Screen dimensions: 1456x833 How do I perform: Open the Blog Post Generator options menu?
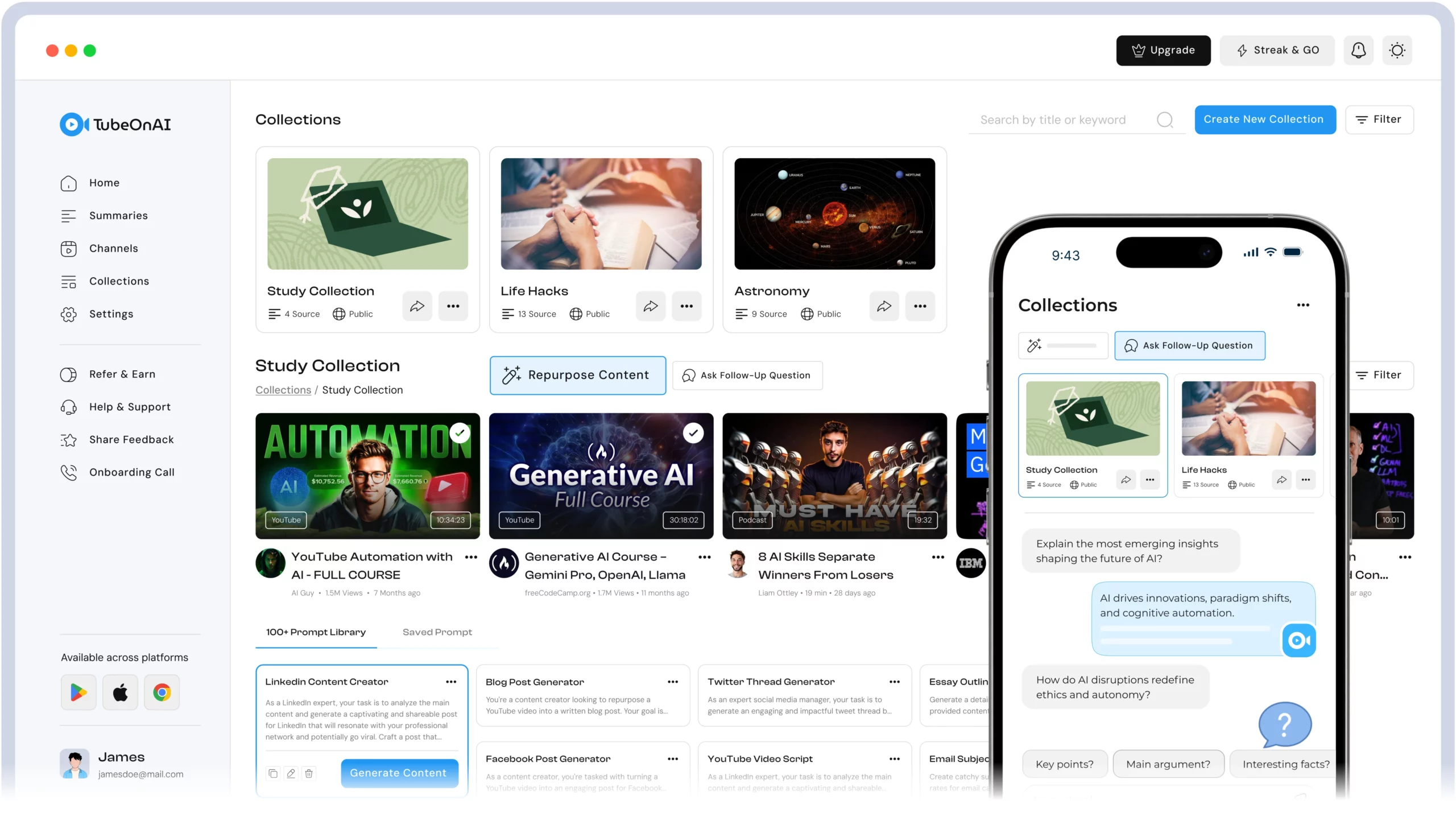click(672, 682)
